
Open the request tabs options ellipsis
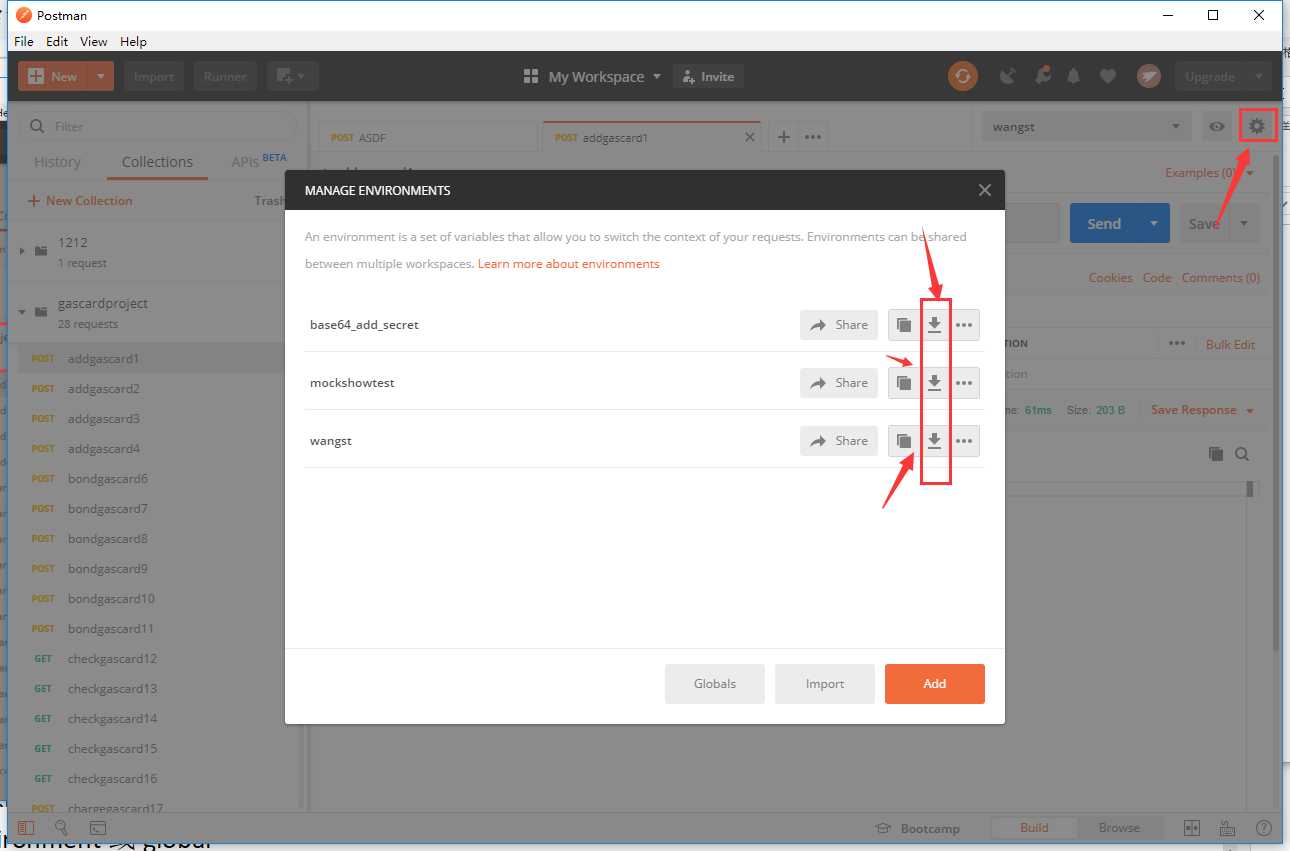point(813,137)
